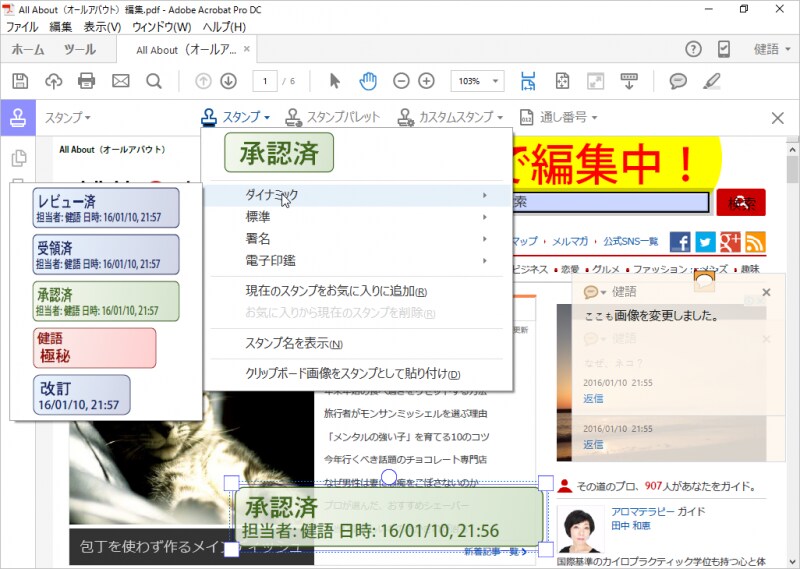Click the Save file icon
This screenshot has width=800, height=569.
click(20, 81)
